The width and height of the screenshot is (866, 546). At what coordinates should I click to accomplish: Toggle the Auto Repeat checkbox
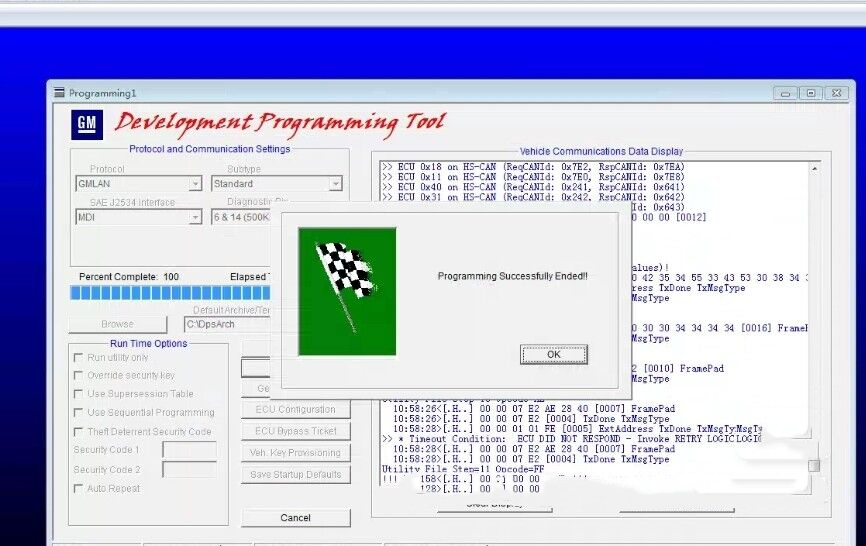pos(78,489)
